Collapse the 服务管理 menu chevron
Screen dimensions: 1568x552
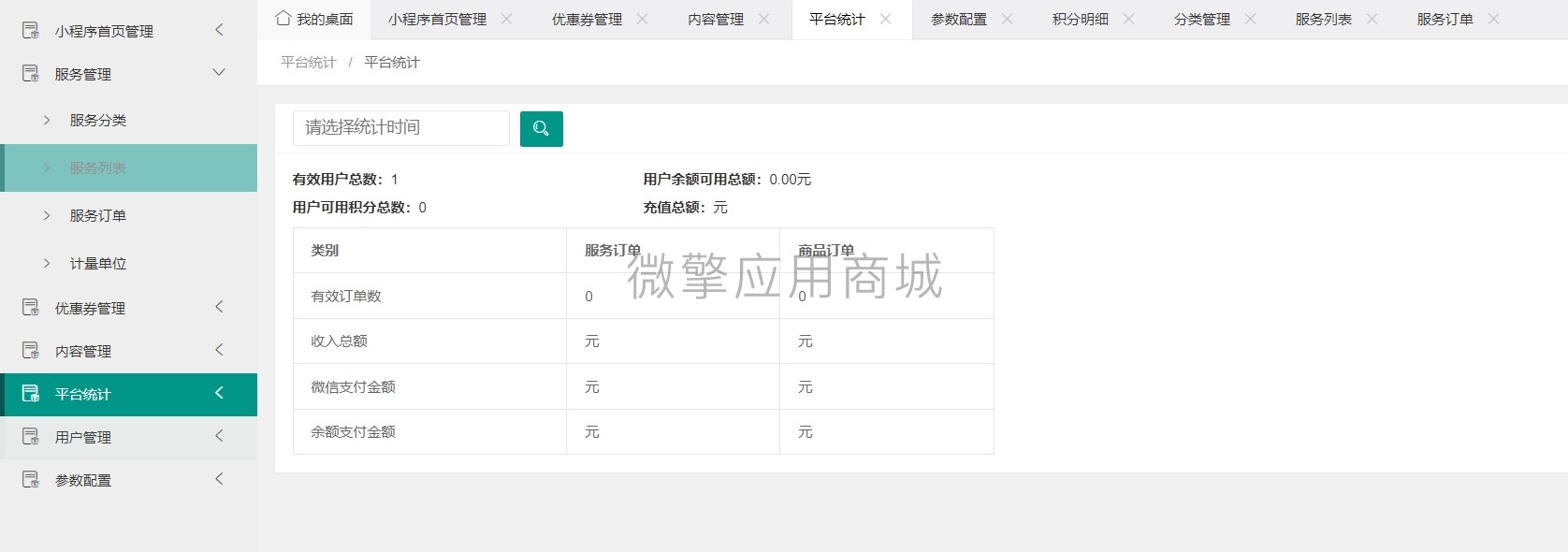click(219, 73)
